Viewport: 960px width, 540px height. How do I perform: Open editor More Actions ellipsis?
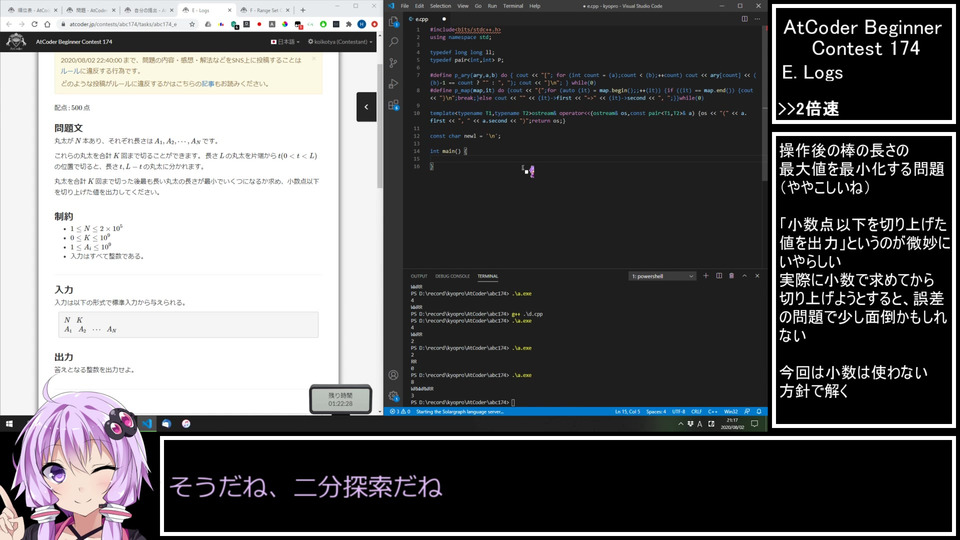[x=757, y=19]
